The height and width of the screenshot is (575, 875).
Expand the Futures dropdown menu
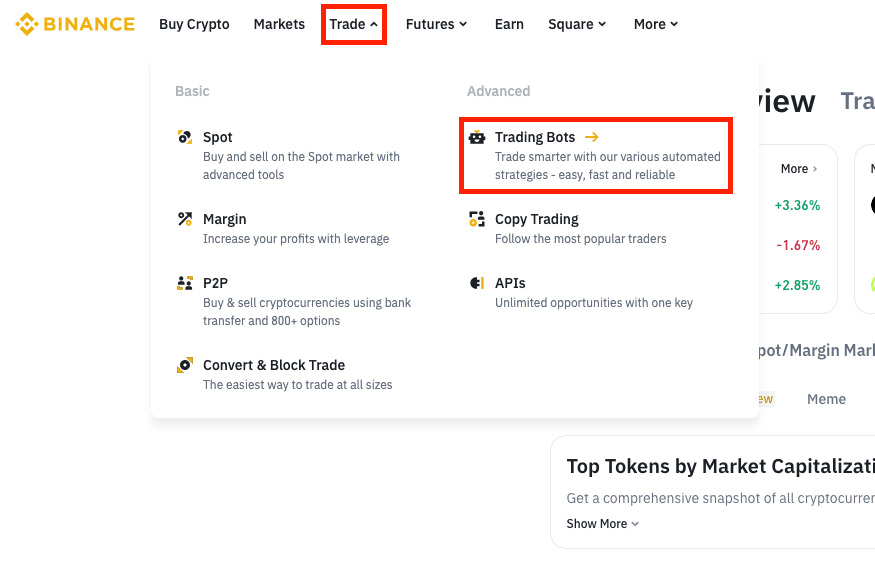pos(436,24)
